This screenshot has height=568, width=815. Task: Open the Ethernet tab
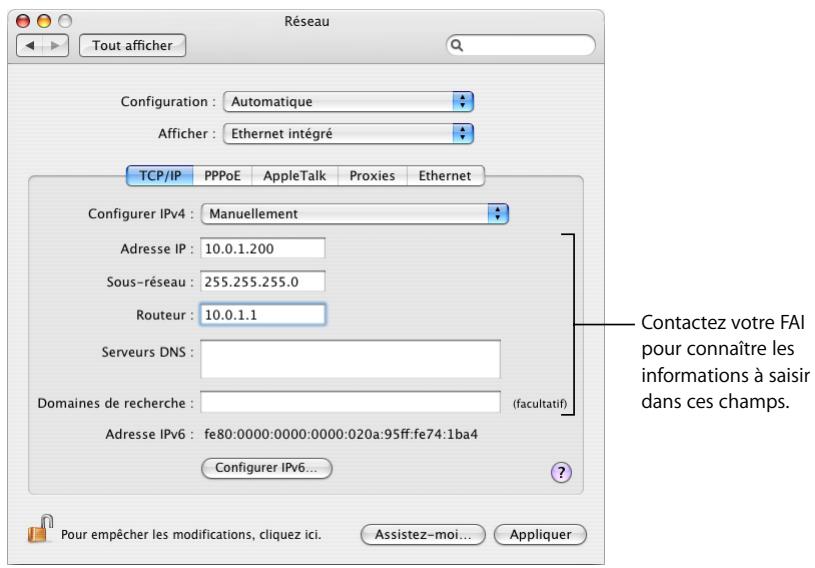[445, 176]
